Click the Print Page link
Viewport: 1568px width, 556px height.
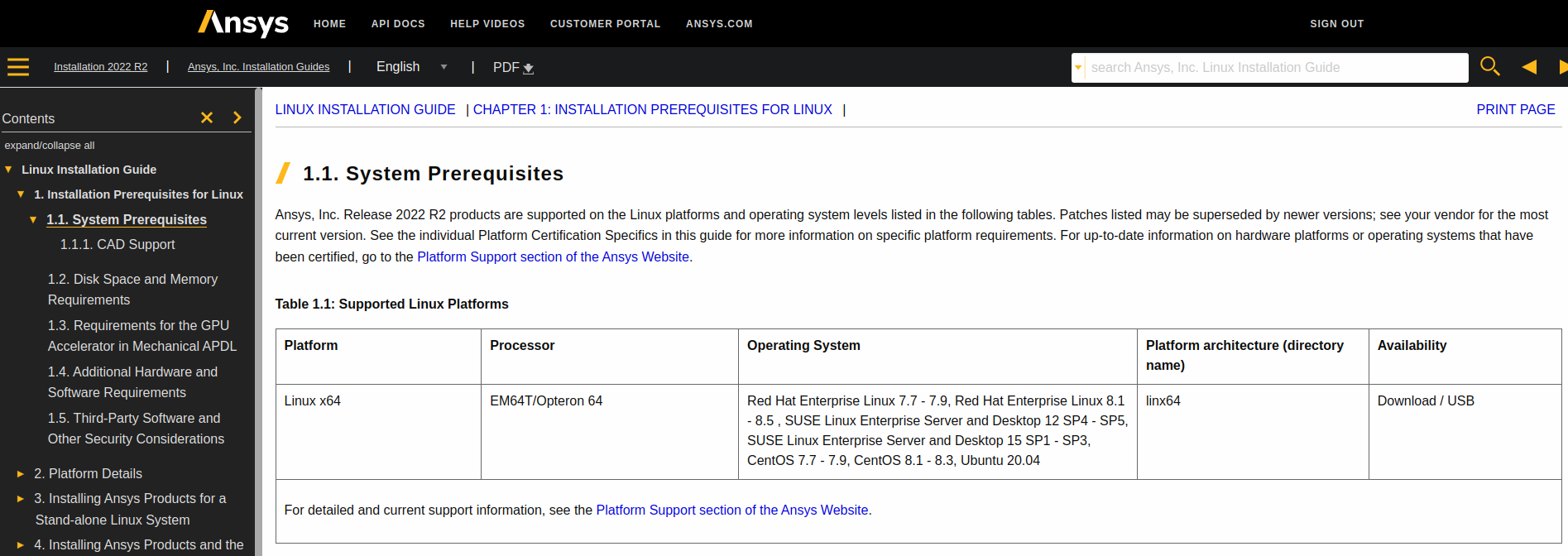pos(1515,109)
